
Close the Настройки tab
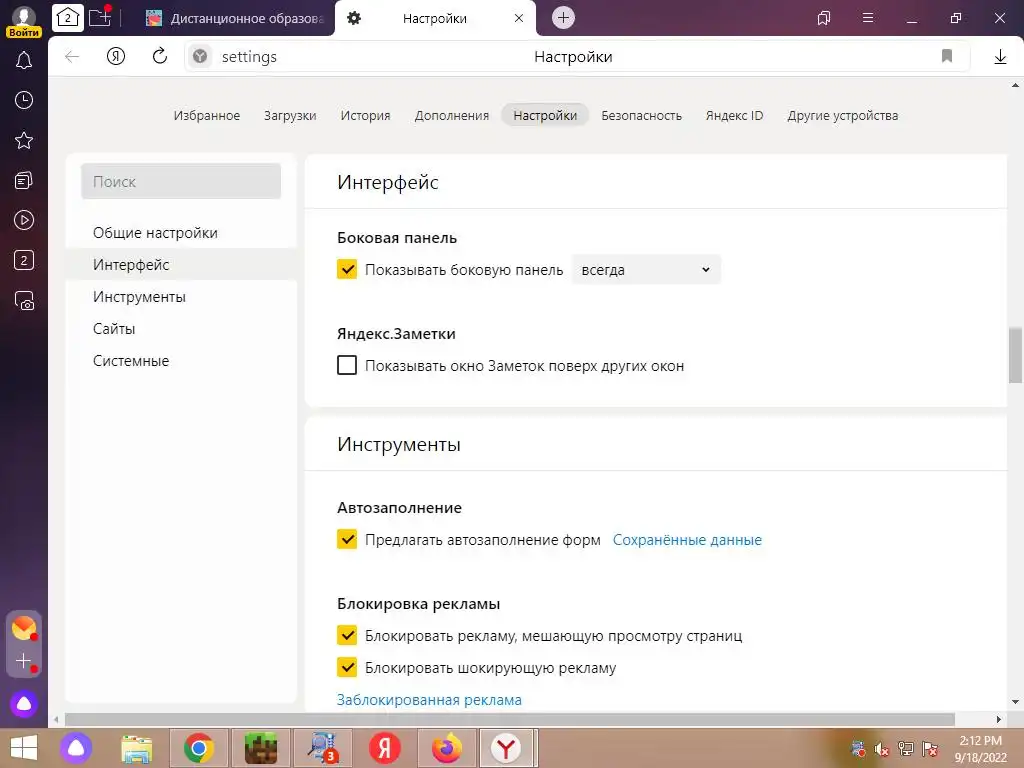(519, 18)
